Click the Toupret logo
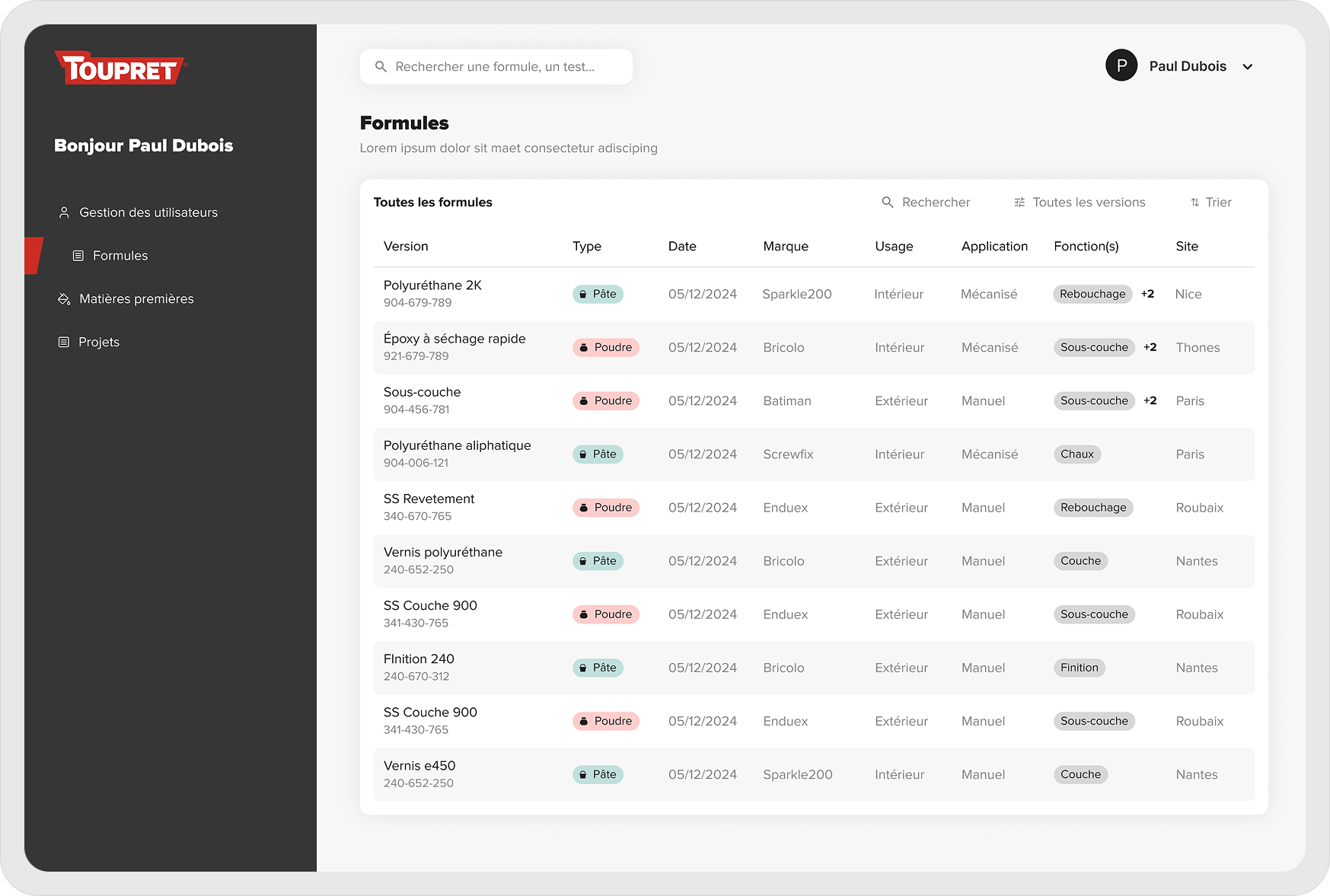Image resolution: width=1330 pixels, height=896 pixels. coord(120,69)
